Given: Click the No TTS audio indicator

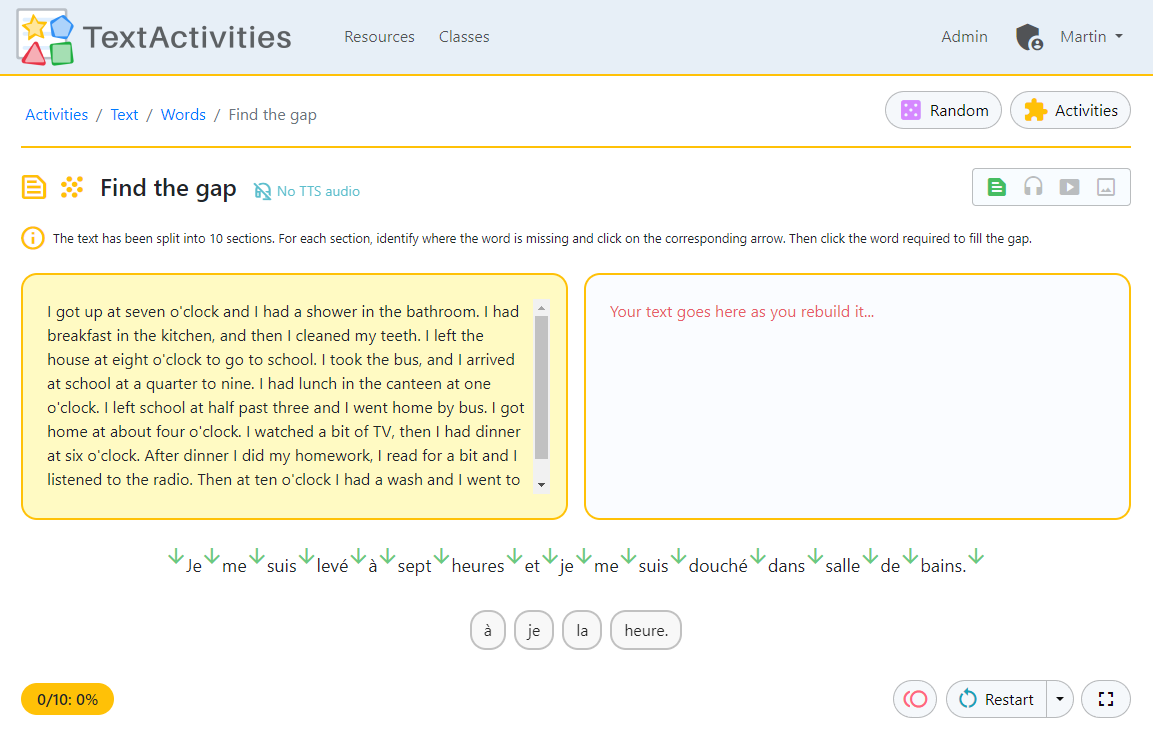Looking at the screenshot, I should pyautogui.click(x=307, y=191).
